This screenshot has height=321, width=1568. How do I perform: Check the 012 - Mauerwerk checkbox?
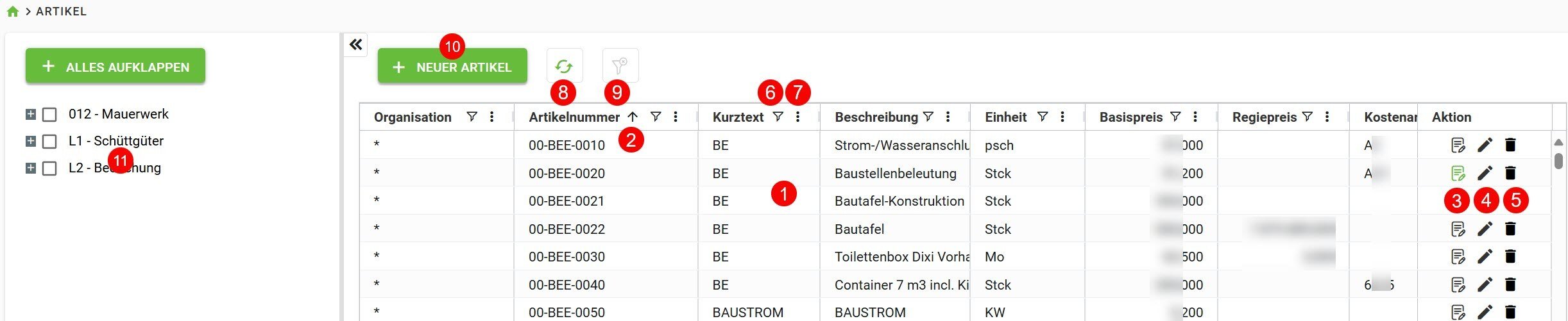49,115
